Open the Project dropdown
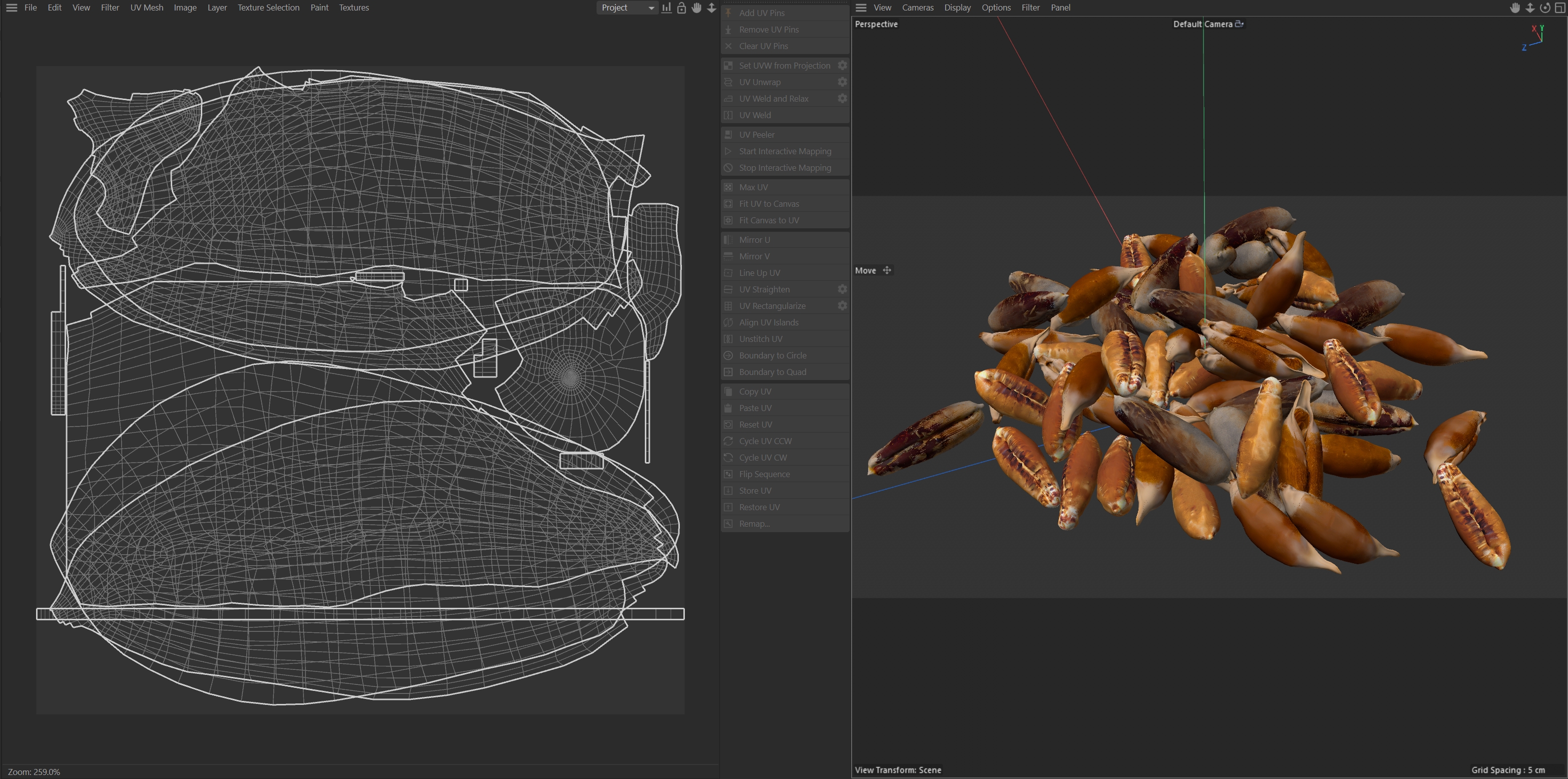This screenshot has height=779, width=1568. tap(626, 8)
